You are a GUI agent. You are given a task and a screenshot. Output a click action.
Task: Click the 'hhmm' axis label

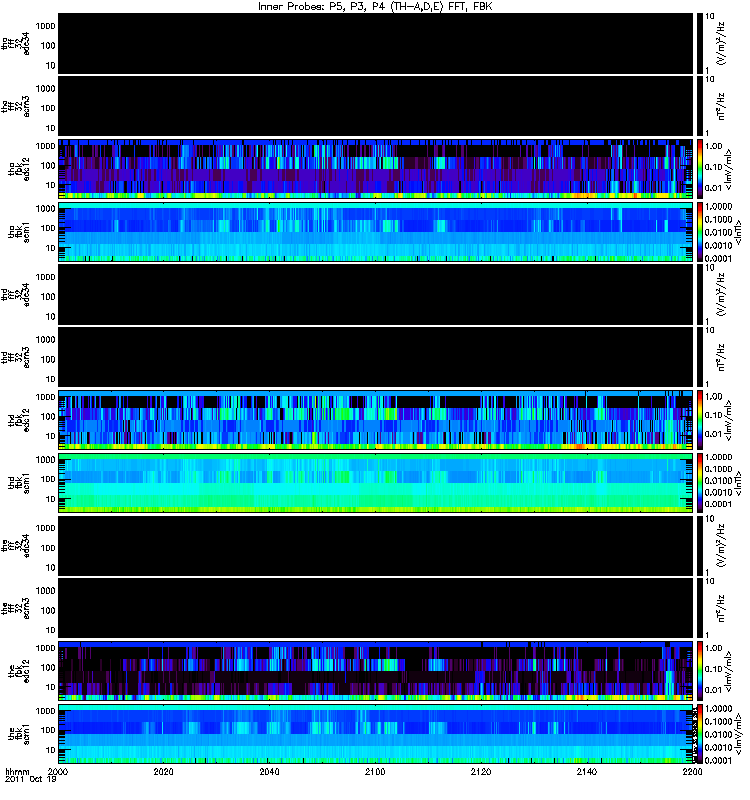[18, 772]
